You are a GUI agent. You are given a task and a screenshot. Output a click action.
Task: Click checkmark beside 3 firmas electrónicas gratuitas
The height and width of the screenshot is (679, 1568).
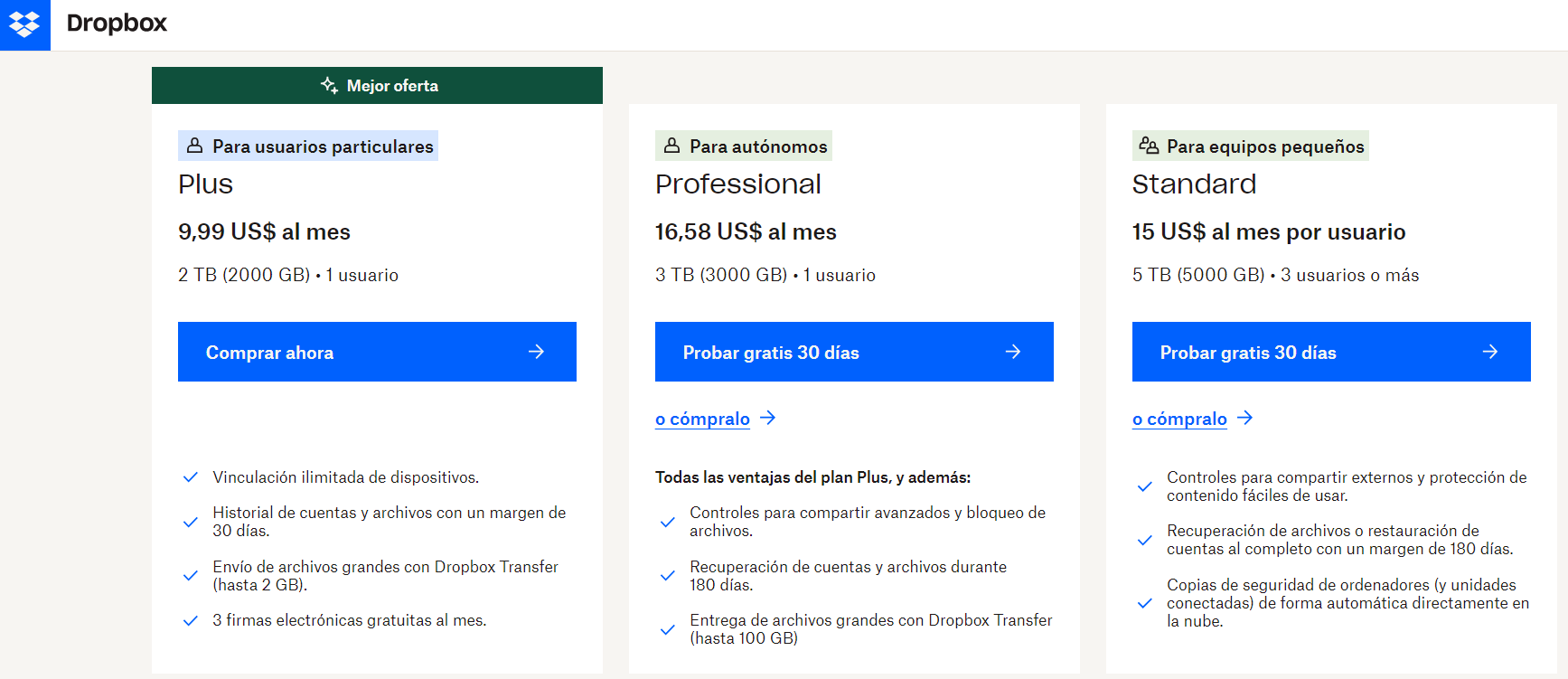coord(191,620)
